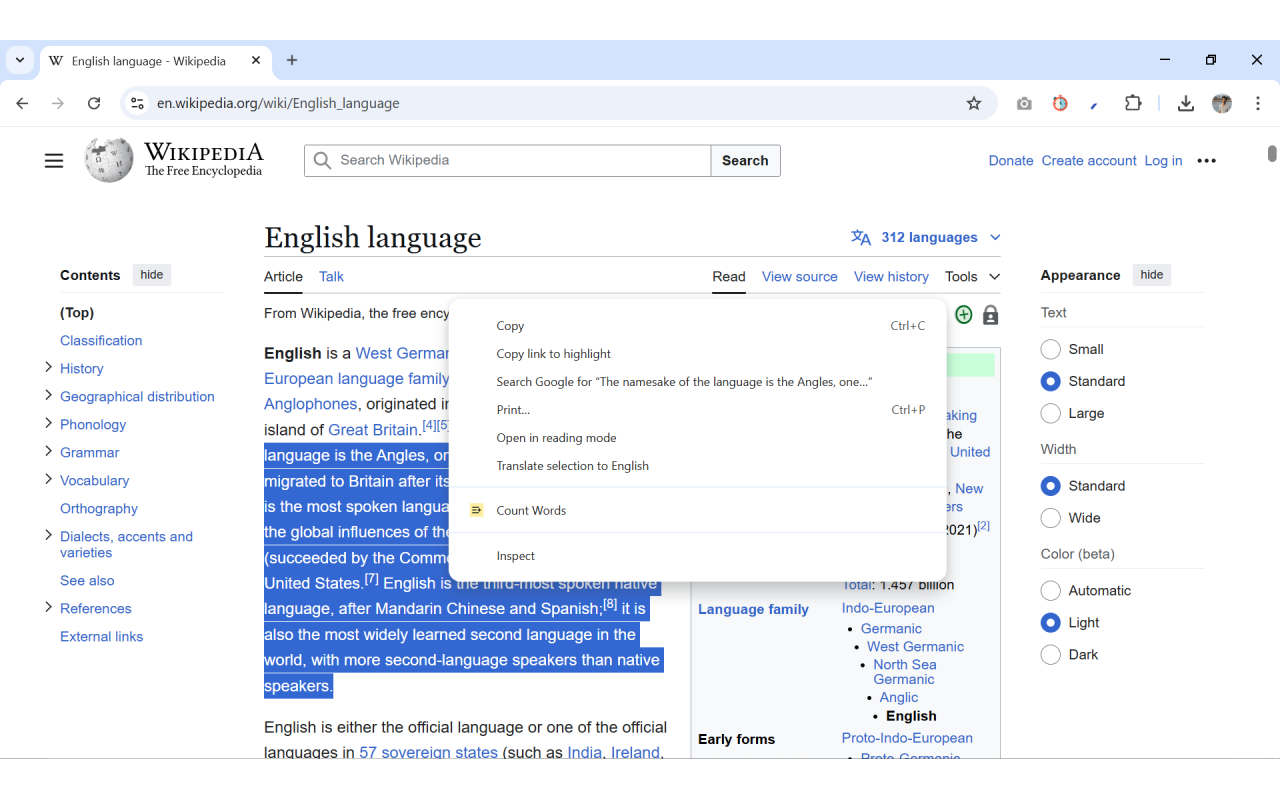This screenshot has height=800, width=1280.
Task: Reload the page icon
Action: point(94,103)
